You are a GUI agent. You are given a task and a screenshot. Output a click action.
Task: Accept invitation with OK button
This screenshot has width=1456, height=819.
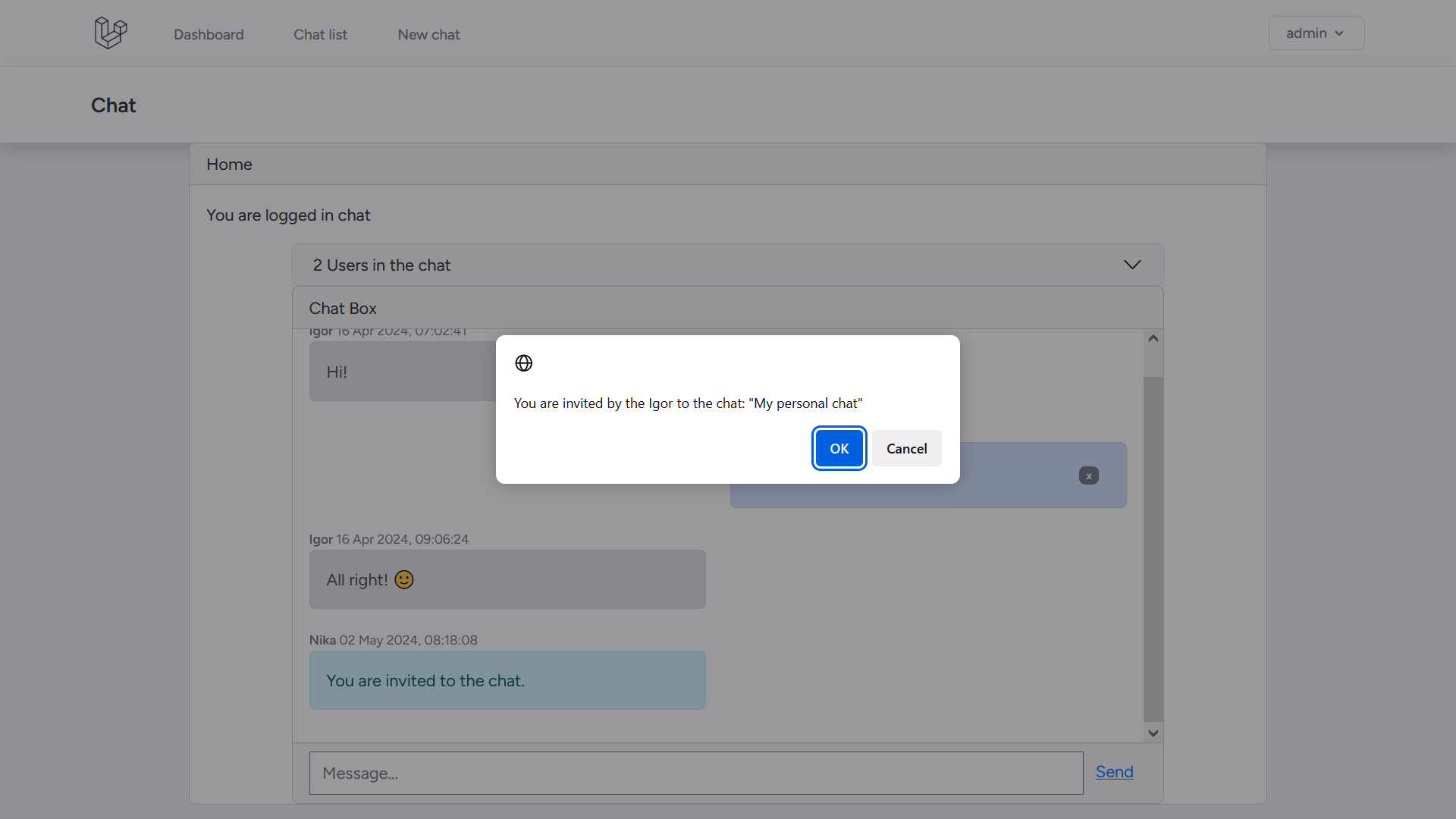coord(839,449)
